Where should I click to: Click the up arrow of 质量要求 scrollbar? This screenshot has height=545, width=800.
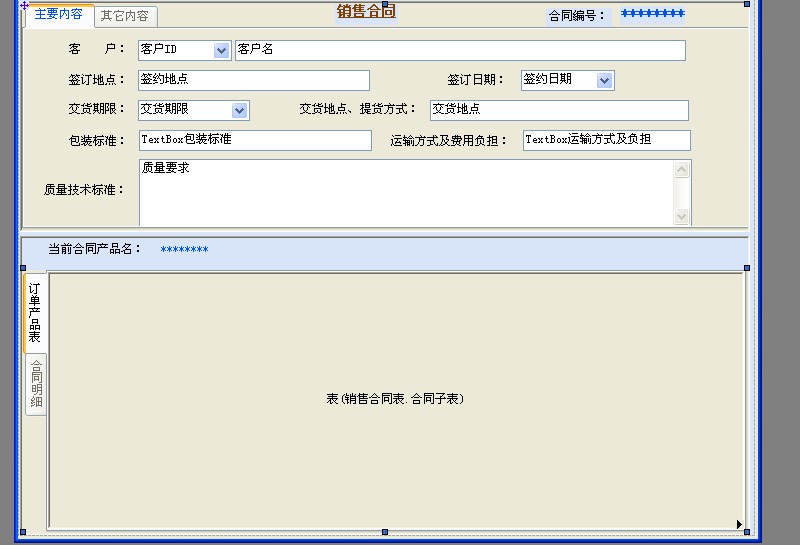coord(682,170)
